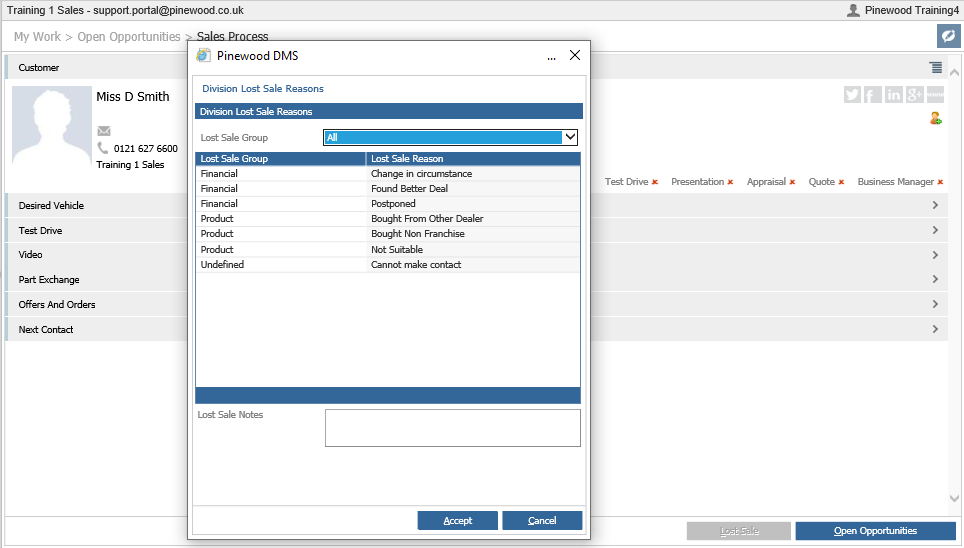The image size is (964, 548).
Task: Click the Facebook social icon
Action: tap(872, 94)
